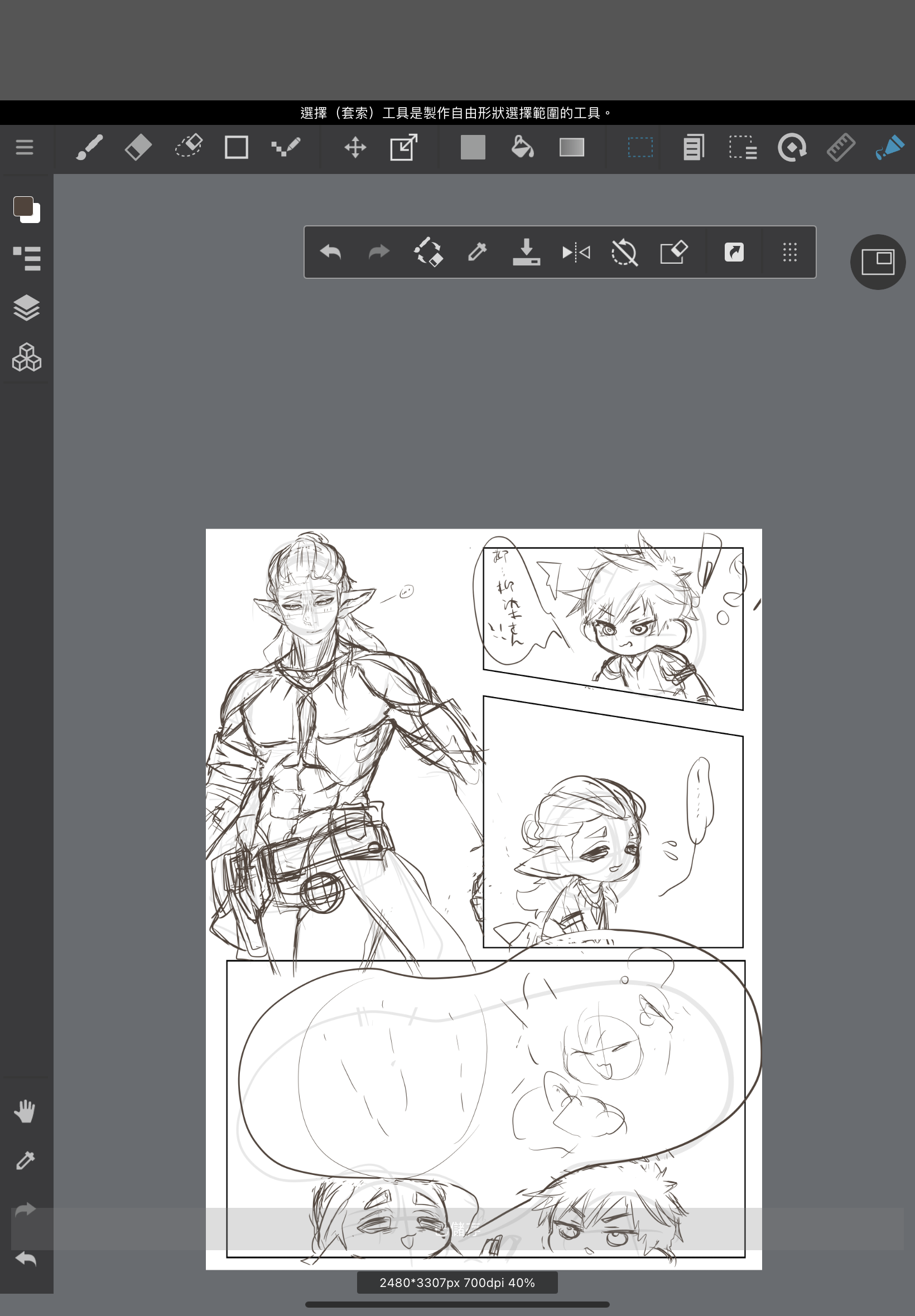Click the Save download icon

pyautogui.click(x=526, y=252)
